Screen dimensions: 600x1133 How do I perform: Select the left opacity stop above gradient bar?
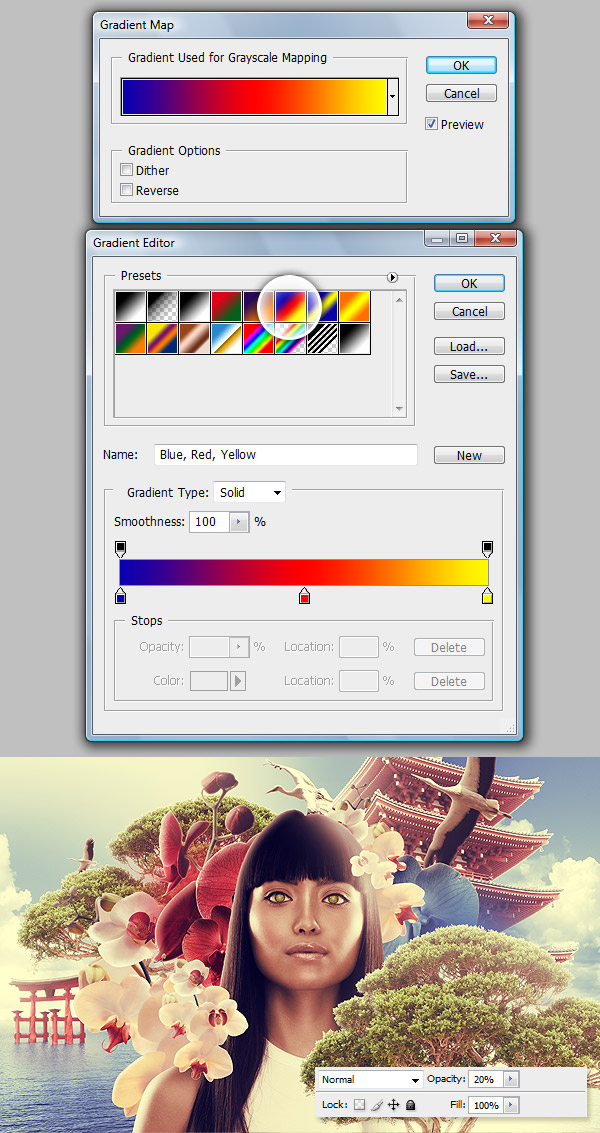tap(121, 548)
